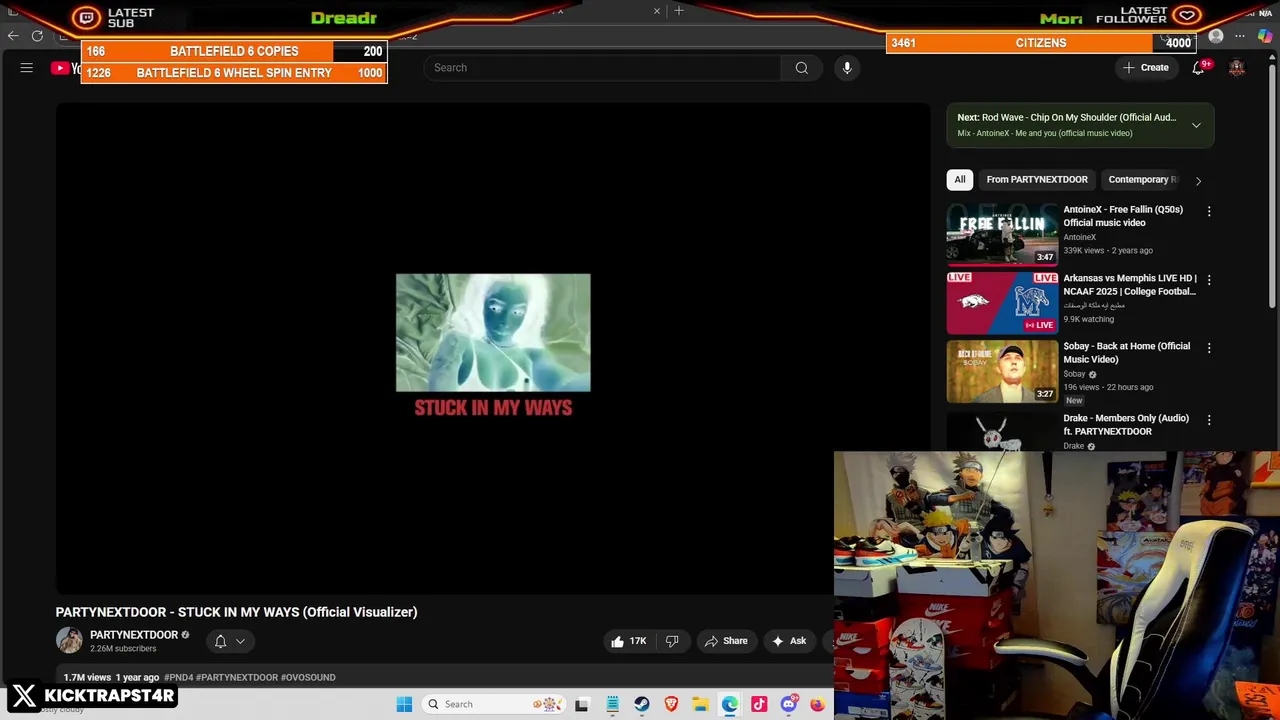
Task: Click the $obay Back at Home thumbnail
Action: pyautogui.click(x=1002, y=371)
